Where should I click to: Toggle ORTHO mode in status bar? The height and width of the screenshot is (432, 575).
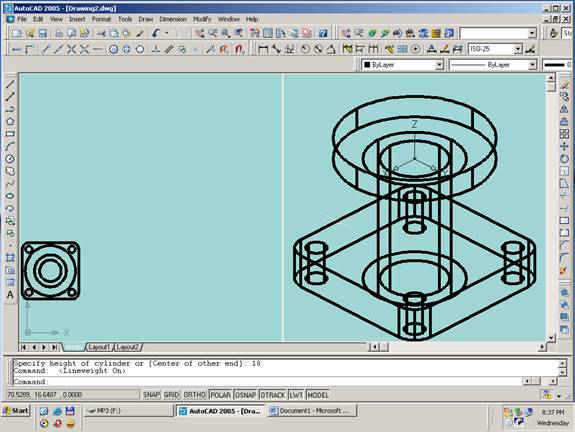coord(194,395)
